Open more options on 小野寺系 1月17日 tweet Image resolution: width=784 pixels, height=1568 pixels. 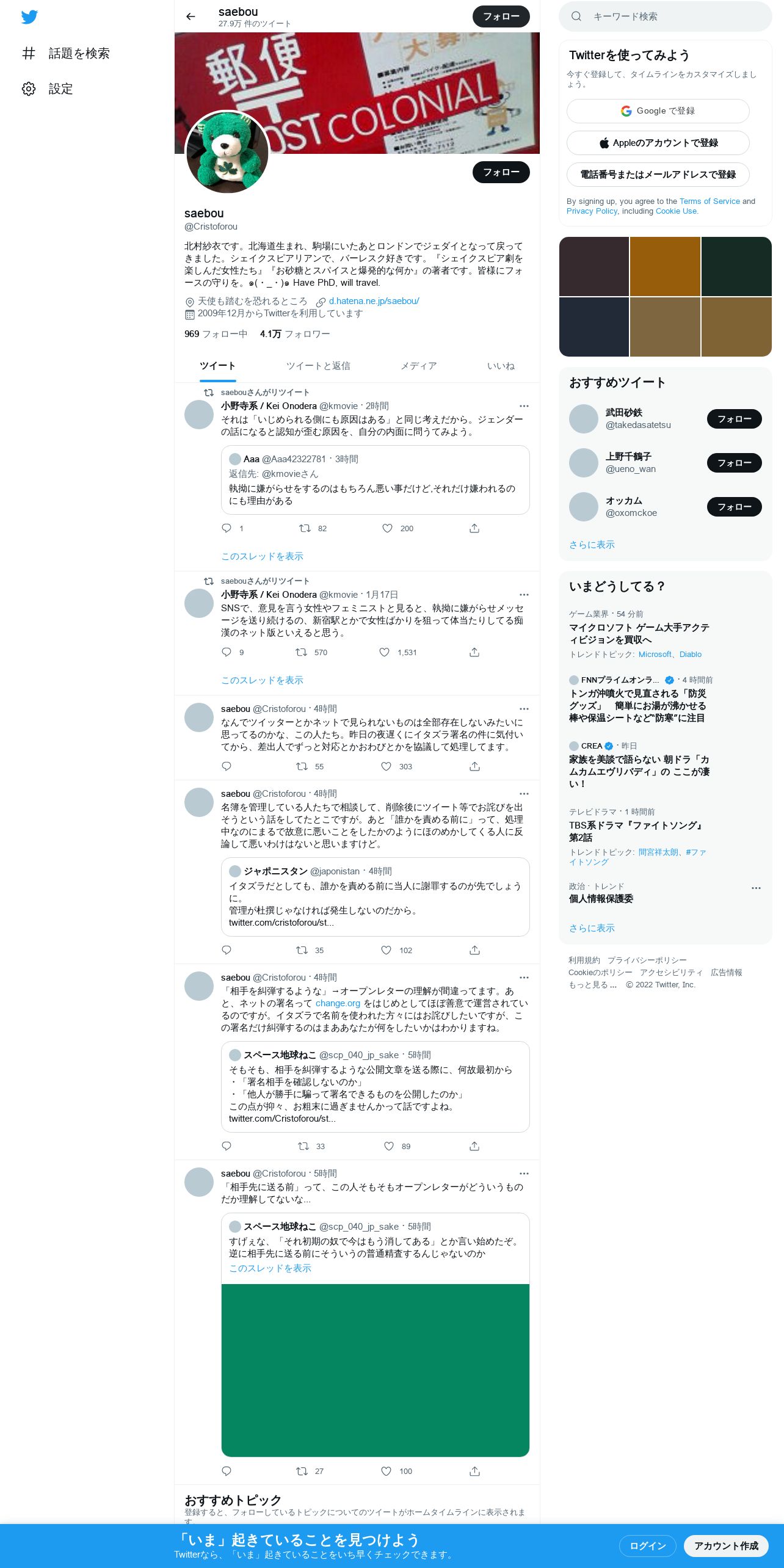point(524,595)
